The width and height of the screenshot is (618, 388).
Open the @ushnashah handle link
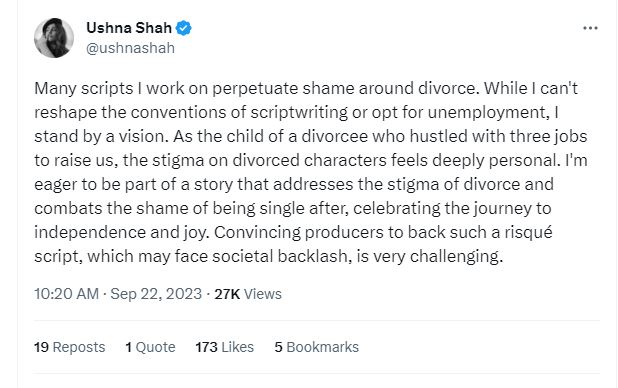coord(130,48)
